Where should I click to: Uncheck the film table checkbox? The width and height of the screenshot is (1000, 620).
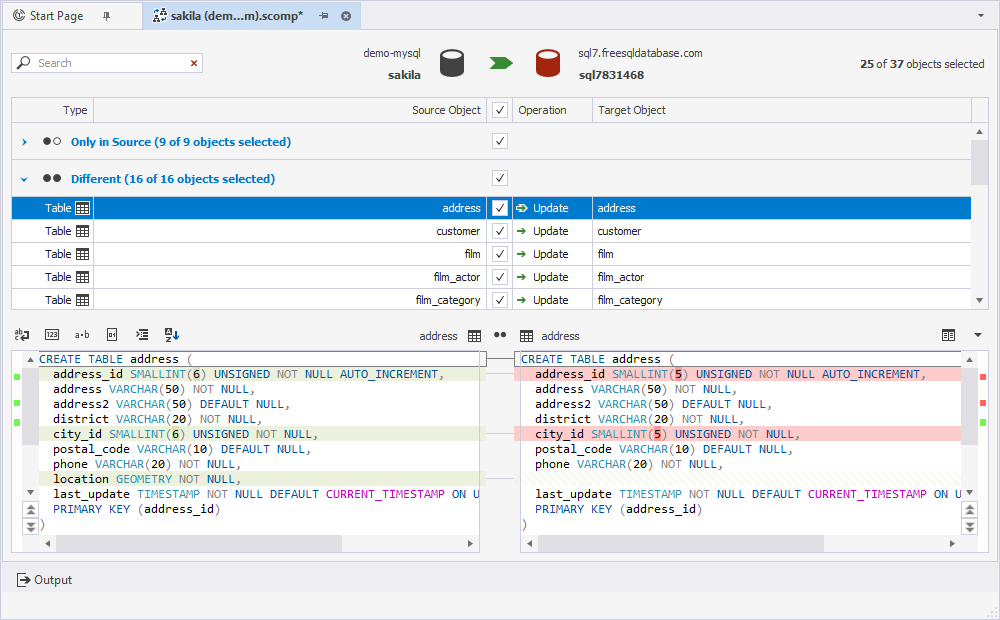click(500, 254)
